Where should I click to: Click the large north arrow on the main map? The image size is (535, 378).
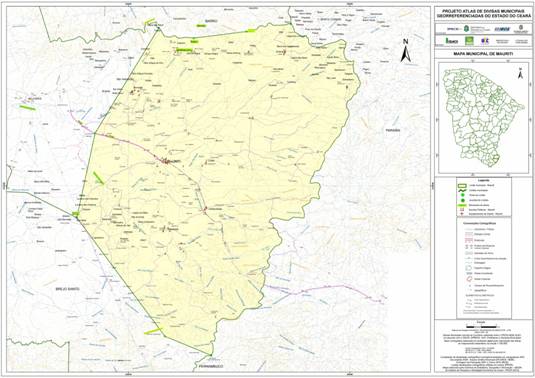pos(405,50)
